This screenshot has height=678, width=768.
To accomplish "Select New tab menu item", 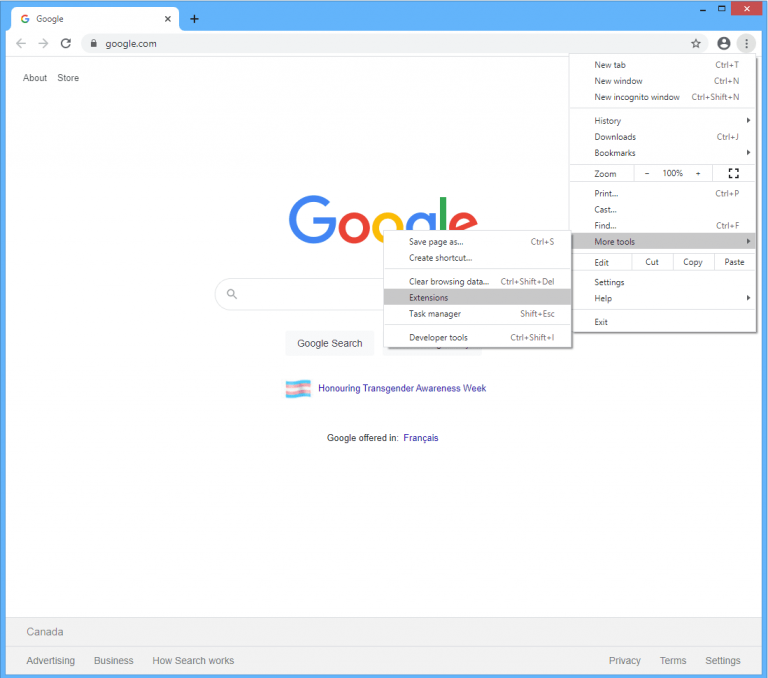I will point(663,65).
